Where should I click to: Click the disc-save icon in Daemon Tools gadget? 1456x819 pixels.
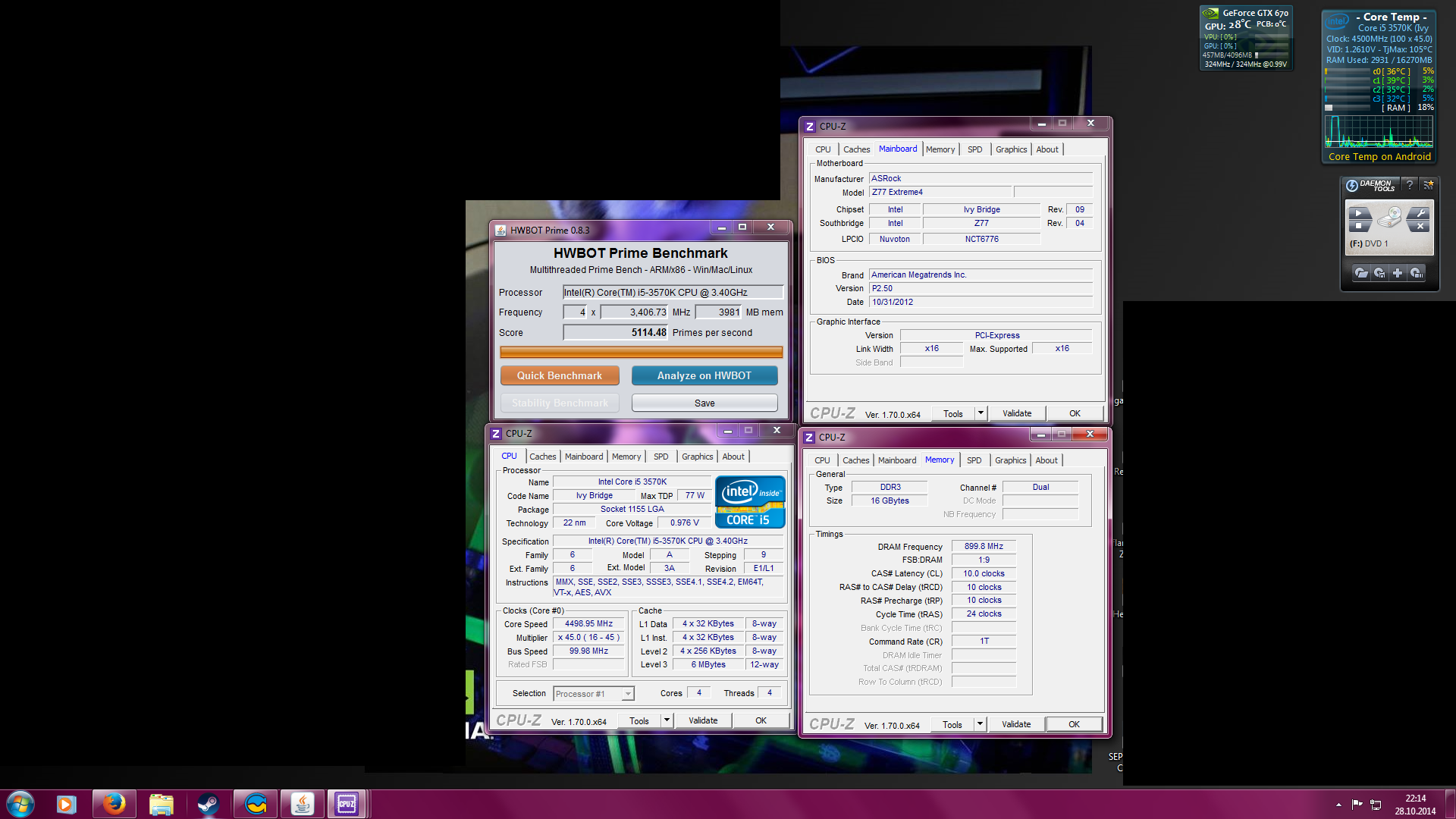pos(1379,273)
